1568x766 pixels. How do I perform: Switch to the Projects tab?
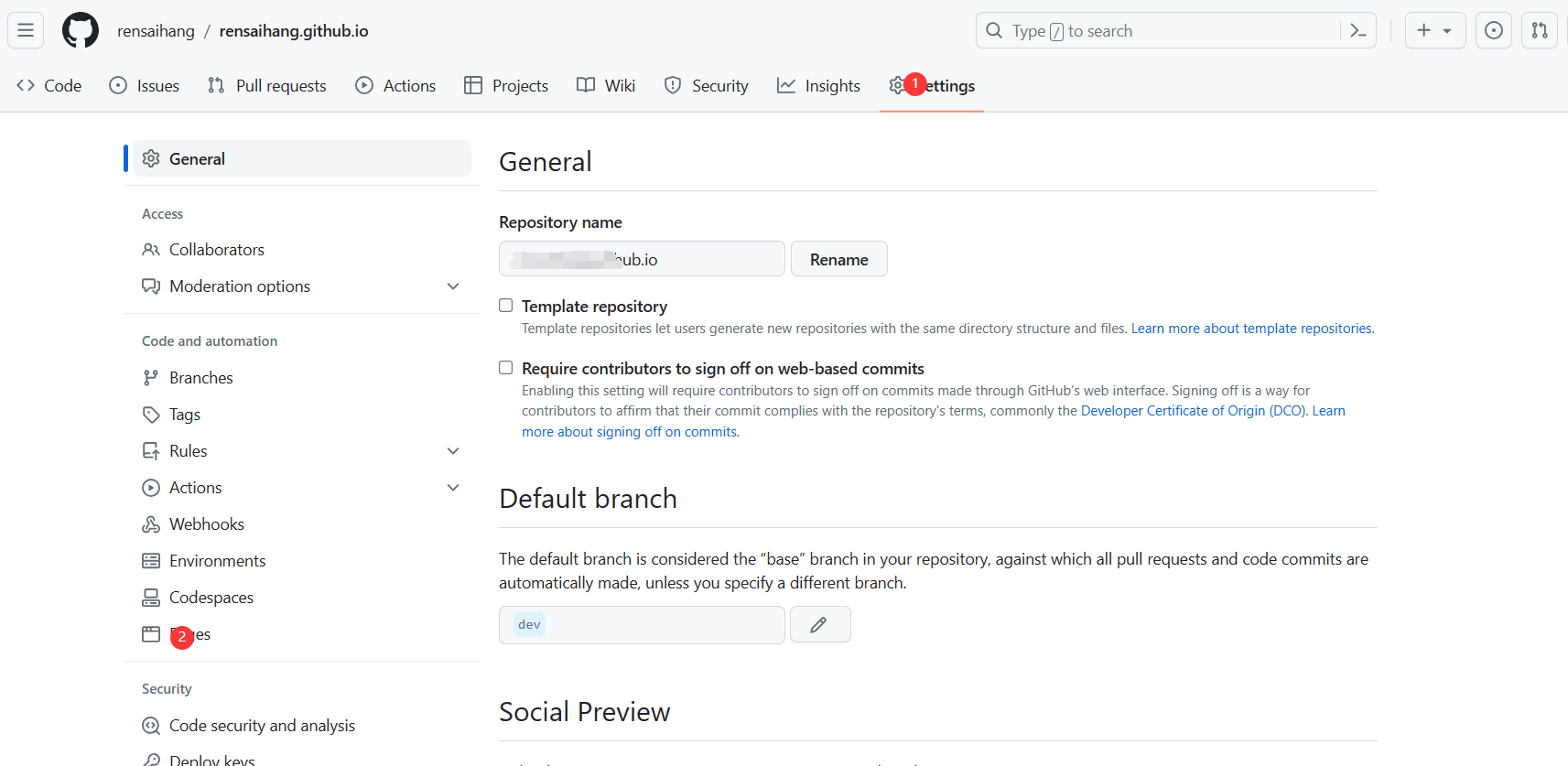click(x=506, y=85)
